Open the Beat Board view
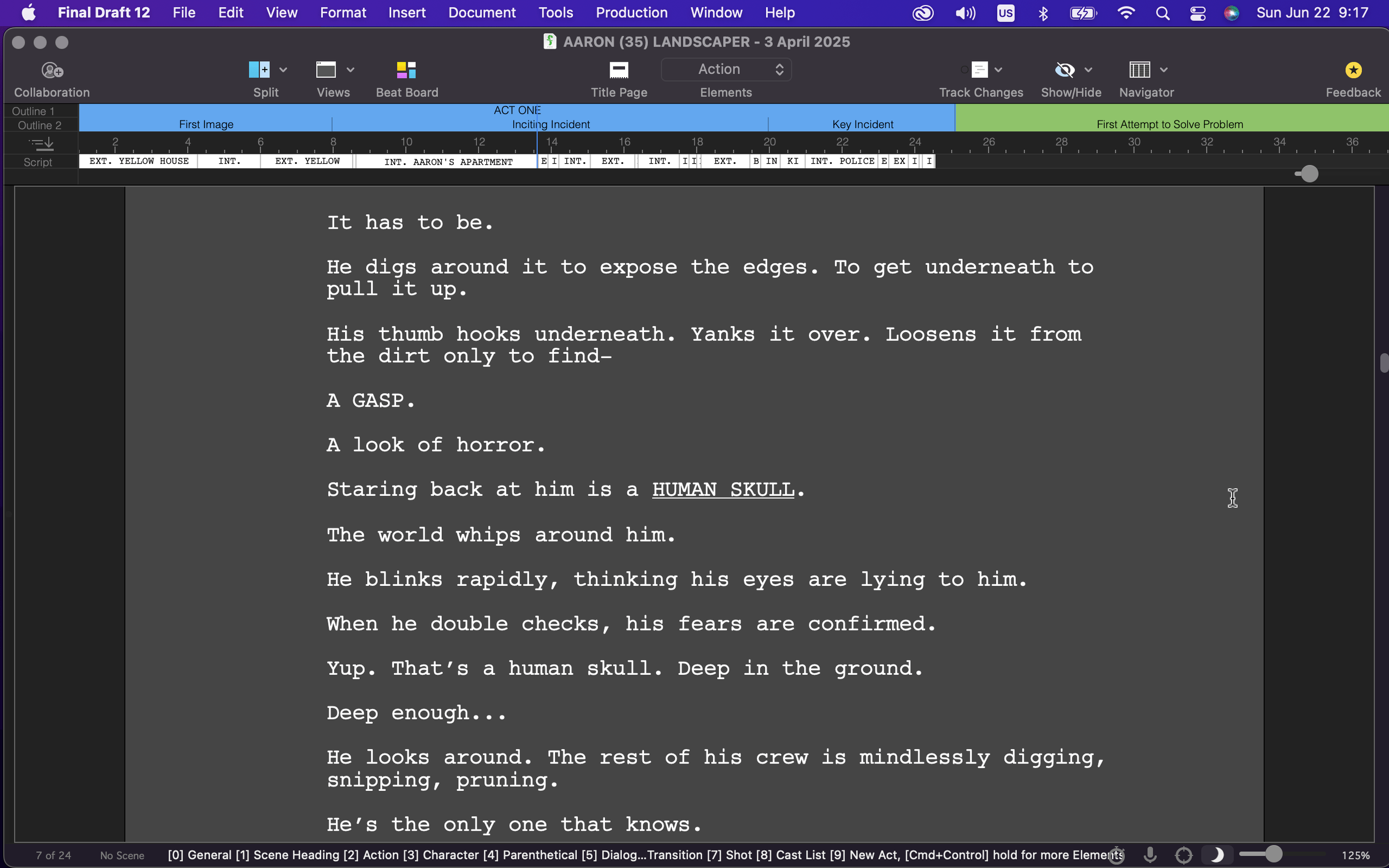The height and width of the screenshot is (868, 1389). 406,70
